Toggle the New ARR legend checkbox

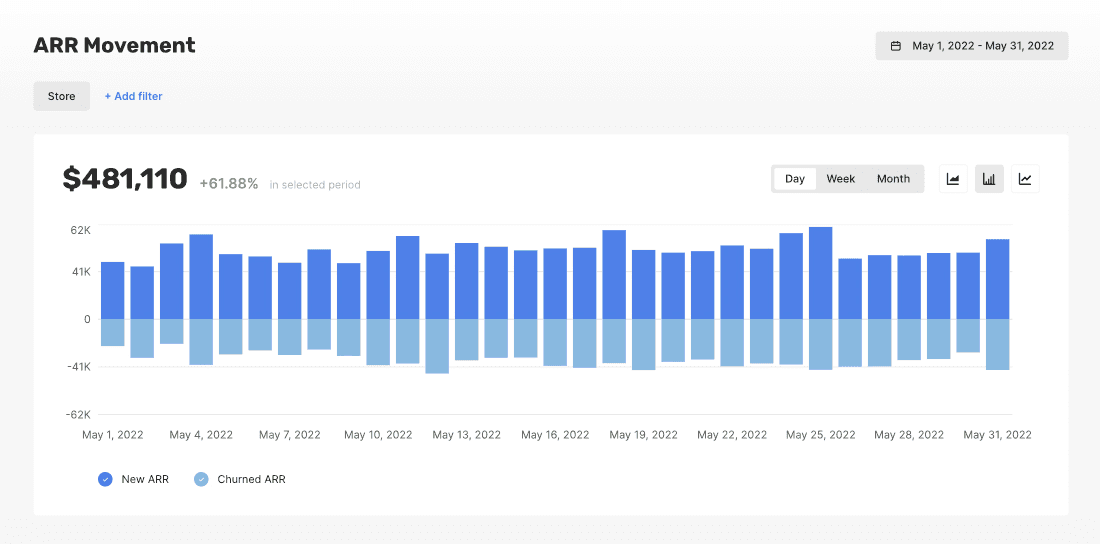(x=105, y=479)
